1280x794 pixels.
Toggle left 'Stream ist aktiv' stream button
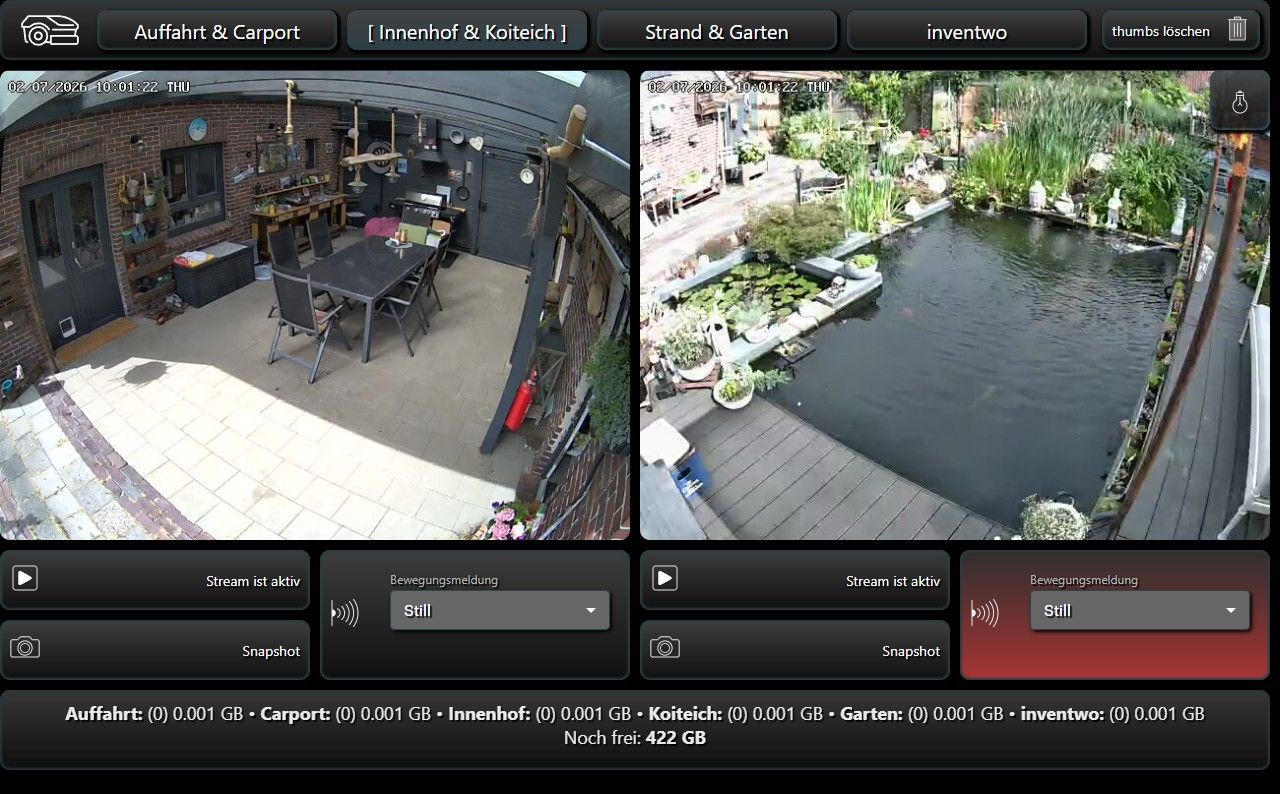[x=155, y=580]
